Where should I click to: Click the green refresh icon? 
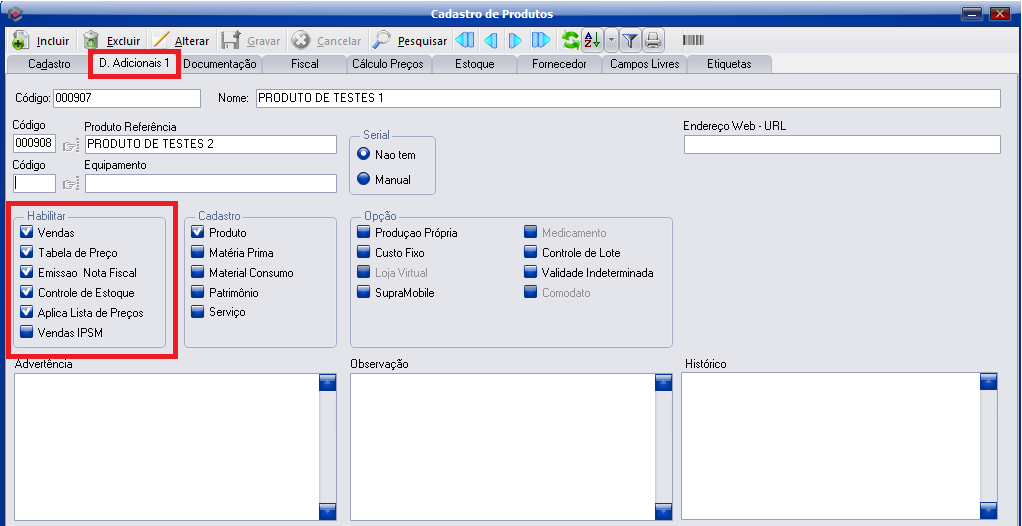(570, 41)
